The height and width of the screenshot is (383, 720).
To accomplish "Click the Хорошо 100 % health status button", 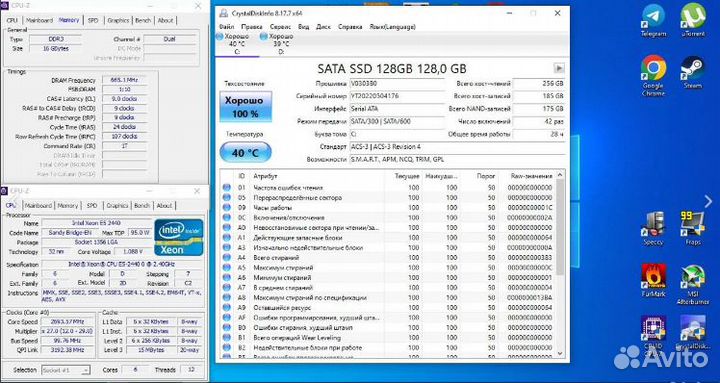I will 246,107.
